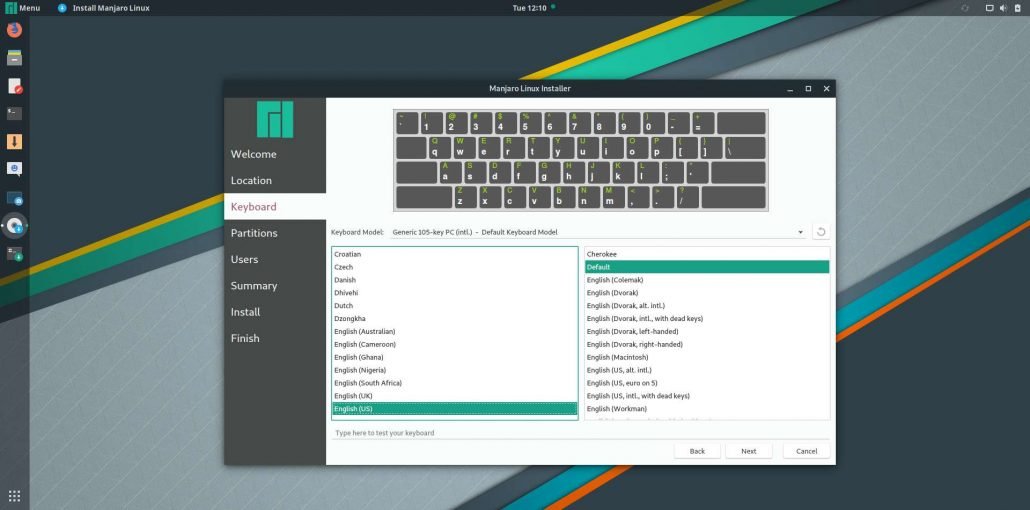
Task: Click the orange download-arrow dock icon
Action: coord(14,141)
